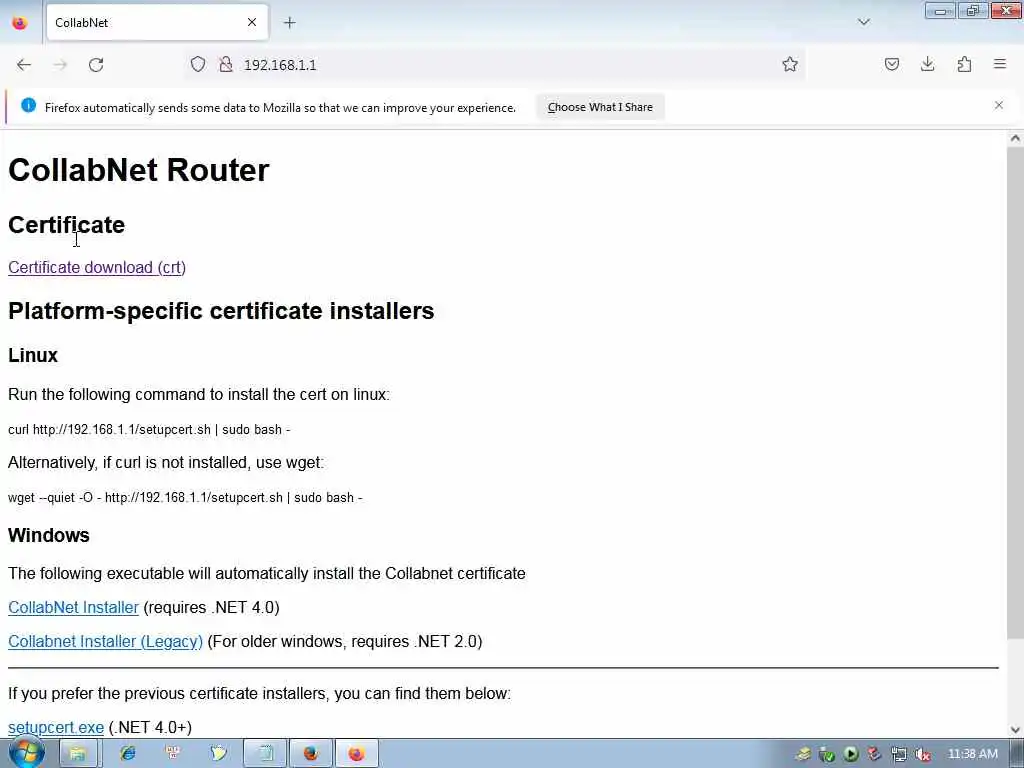This screenshot has width=1024, height=768.
Task: Expand the list all tabs chevron
Action: point(863,22)
